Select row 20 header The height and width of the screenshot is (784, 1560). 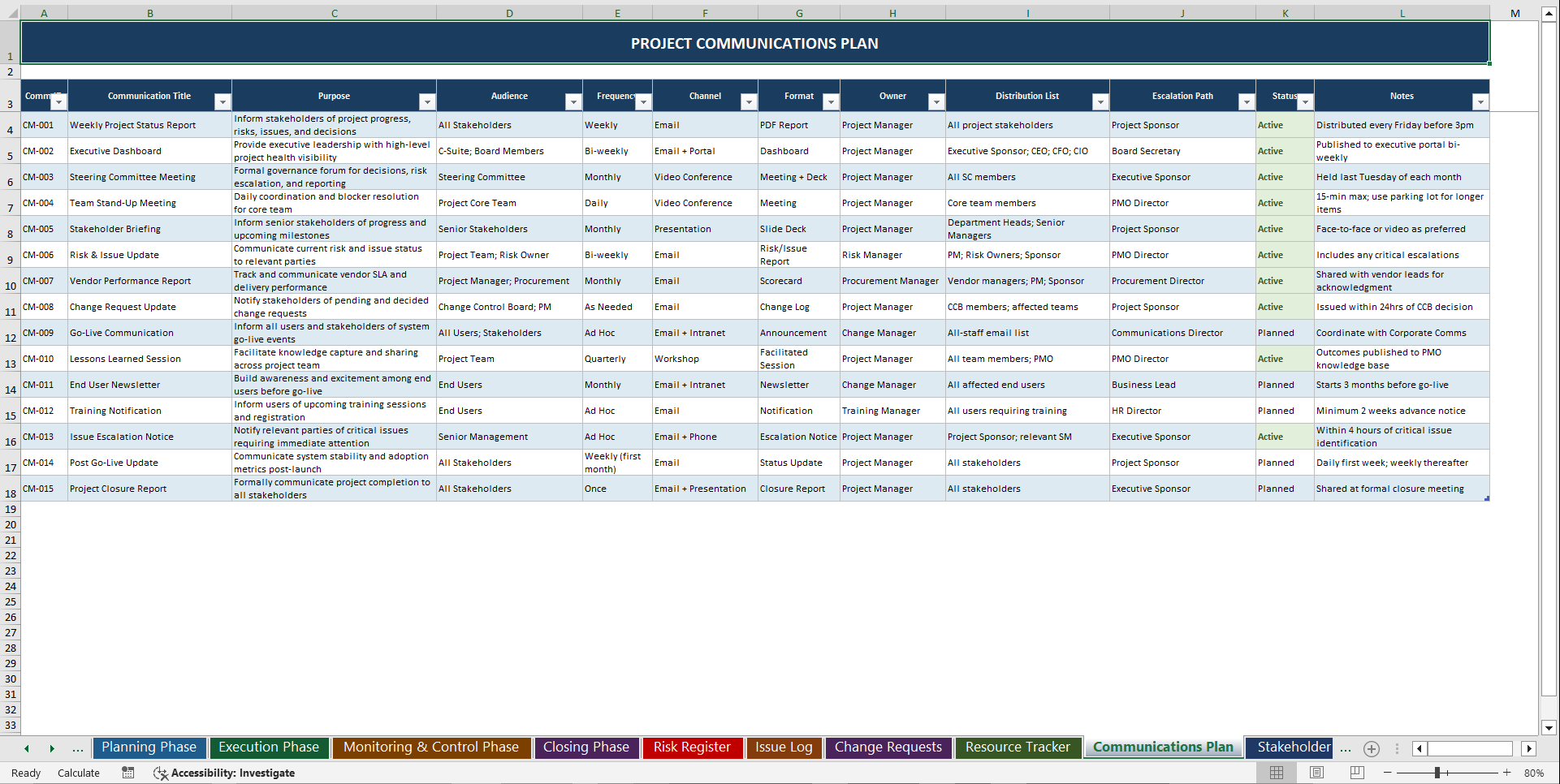pos(11,524)
